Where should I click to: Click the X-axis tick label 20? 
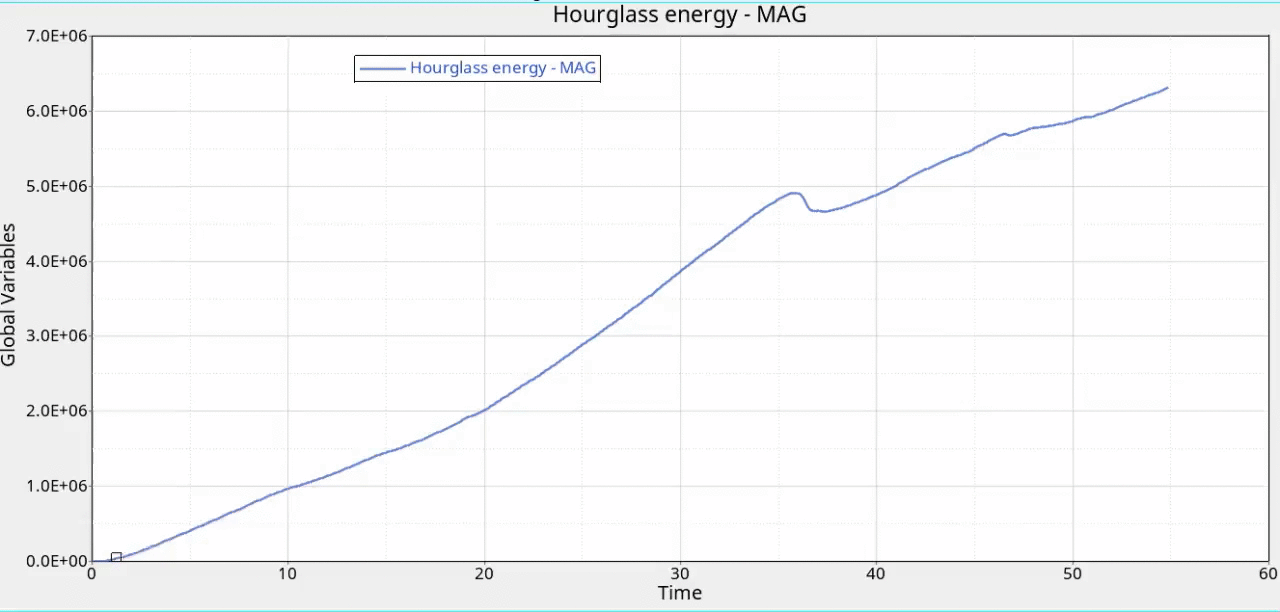484,574
